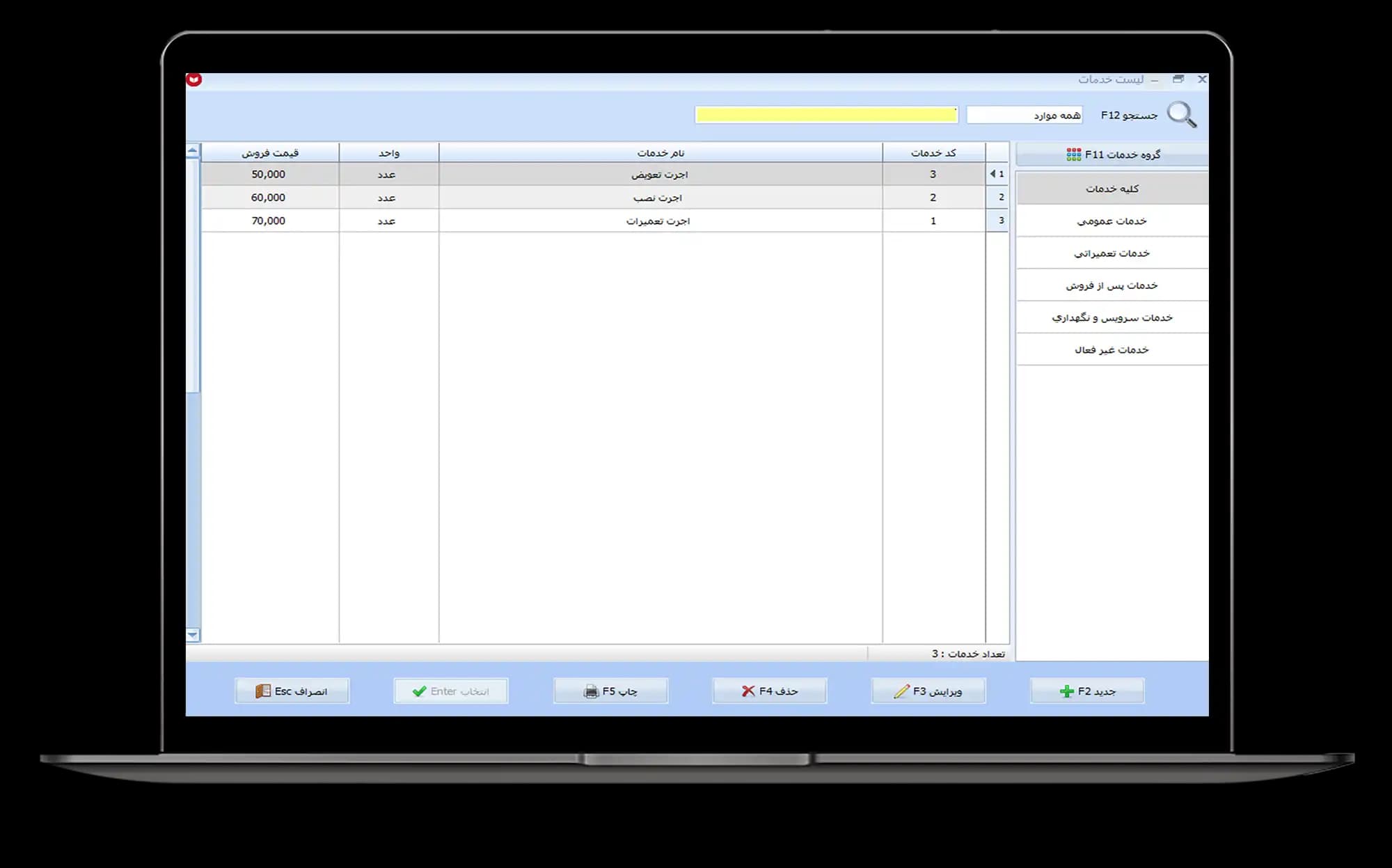Screen dimensions: 1392x868
Task: Click the نام خدمات column header
Action: [x=661, y=153]
